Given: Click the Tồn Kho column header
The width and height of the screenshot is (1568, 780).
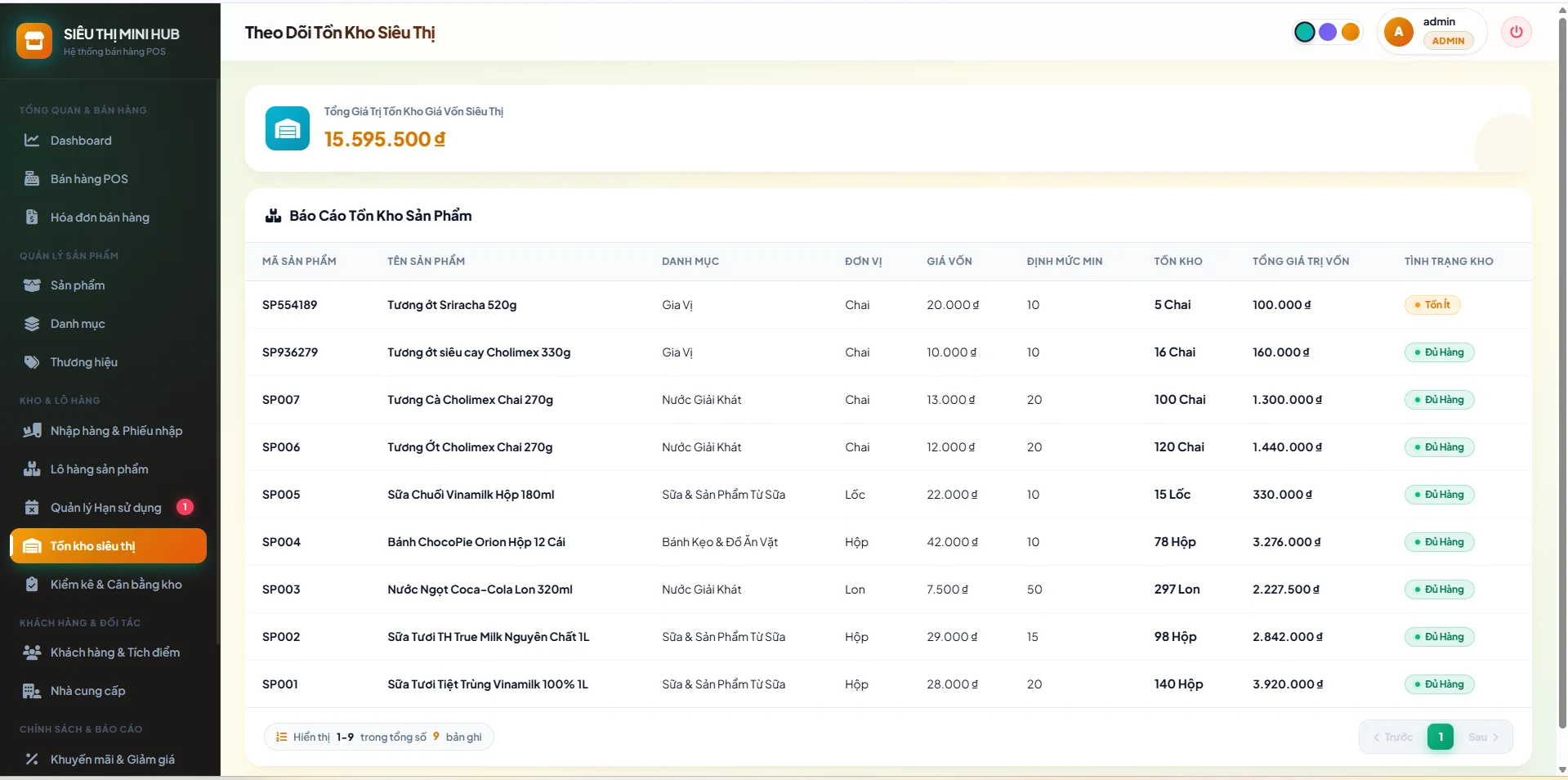Looking at the screenshot, I should 1177,262.
